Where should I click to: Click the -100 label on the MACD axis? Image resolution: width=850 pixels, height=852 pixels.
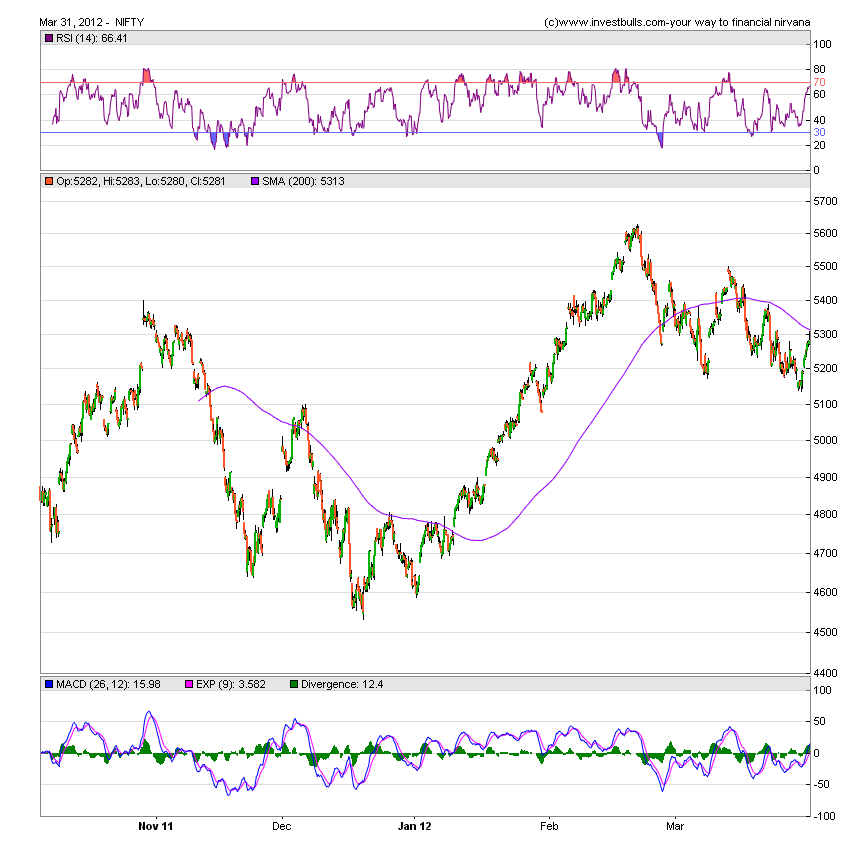click(824, 816)
